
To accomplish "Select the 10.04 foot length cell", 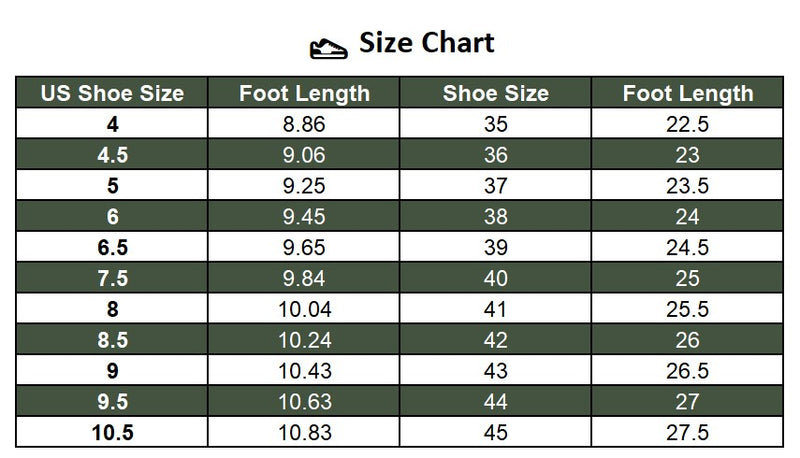I will (x=304, y=309).
